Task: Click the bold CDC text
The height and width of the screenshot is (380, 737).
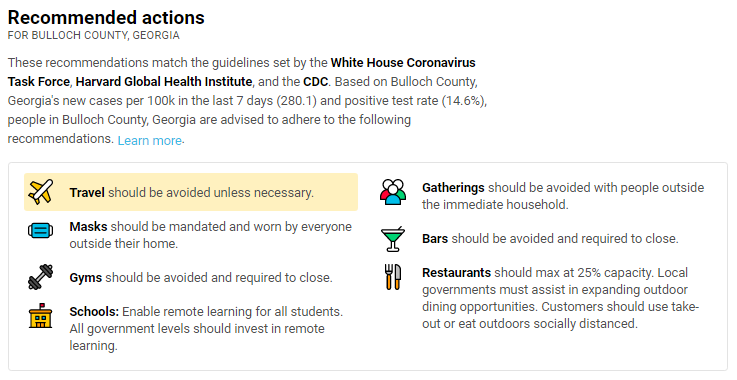Action: pos(315,82)
